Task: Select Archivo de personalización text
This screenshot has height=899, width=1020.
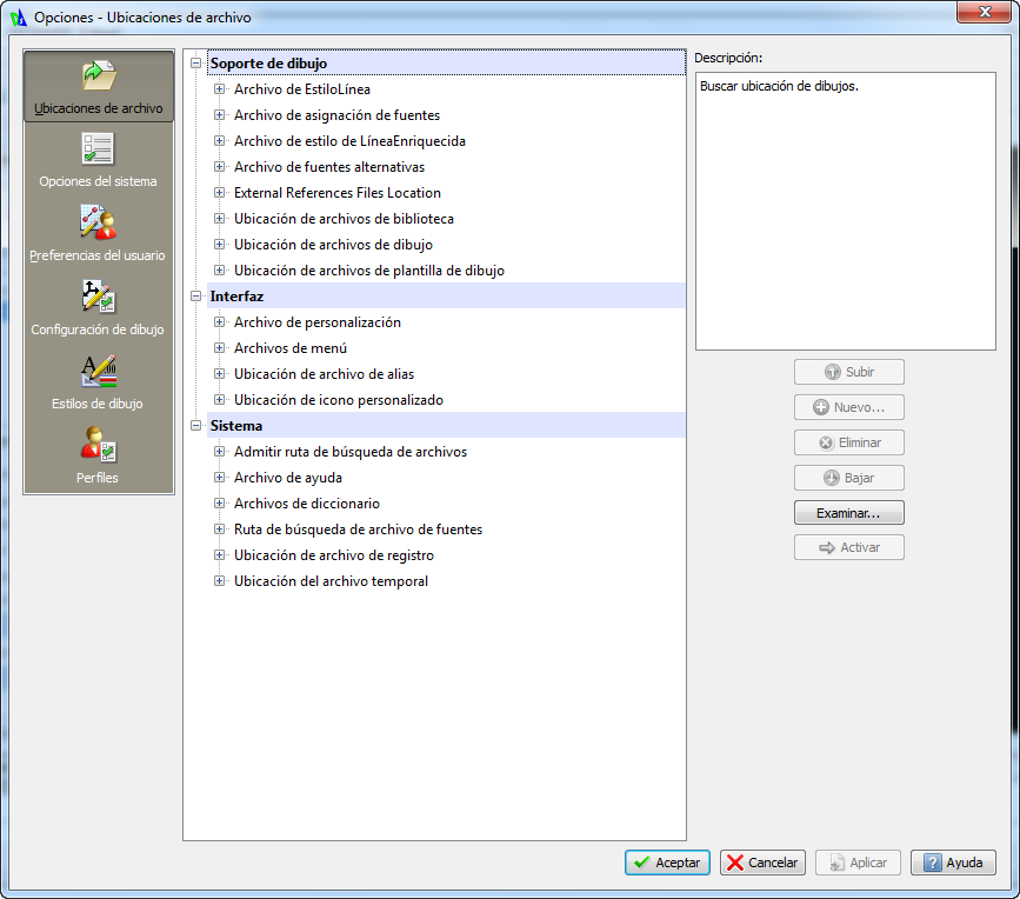Action: point(317,322)
